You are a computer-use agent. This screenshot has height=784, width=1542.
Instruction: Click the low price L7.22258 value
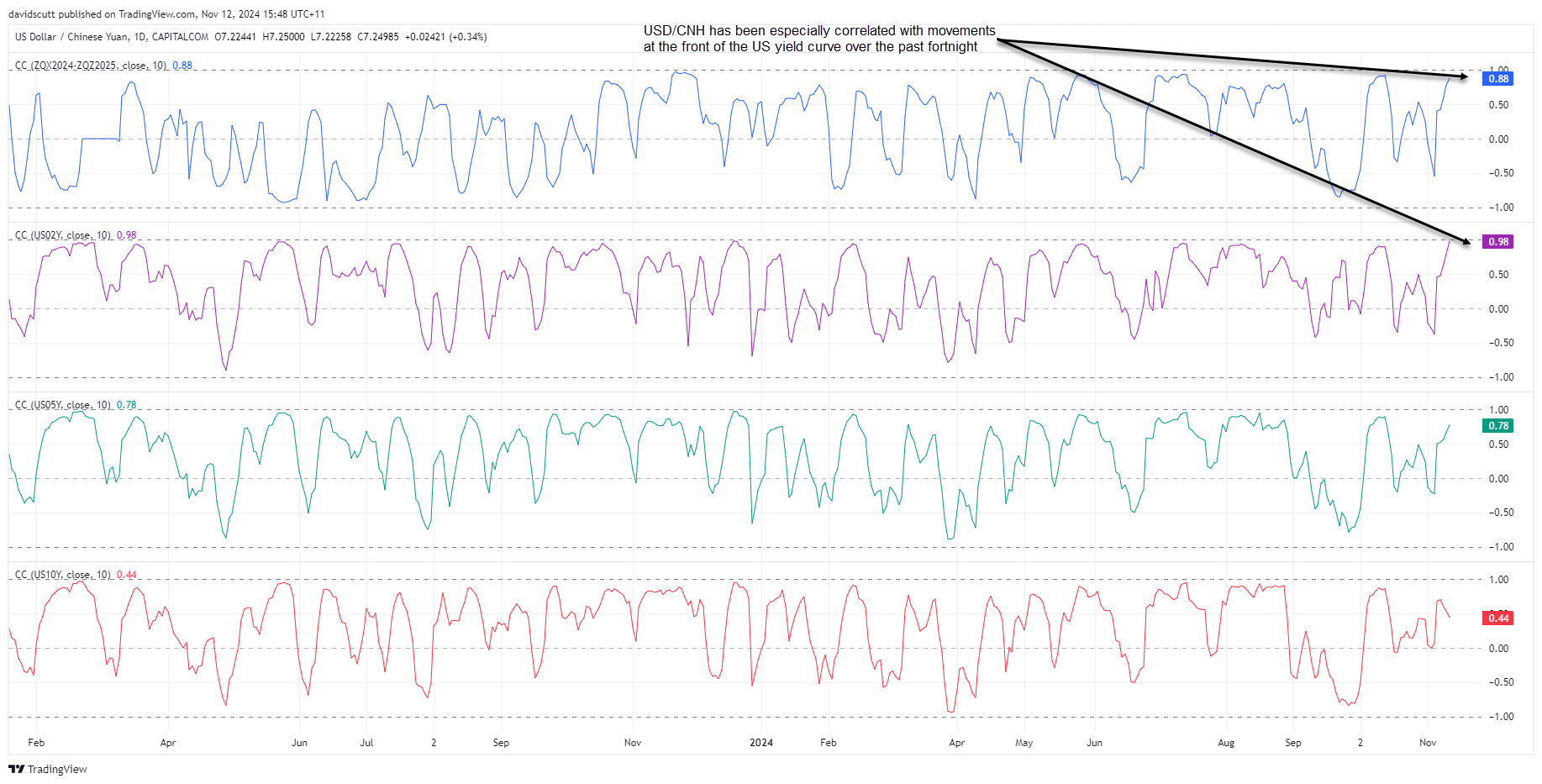(x=331, y=37)
